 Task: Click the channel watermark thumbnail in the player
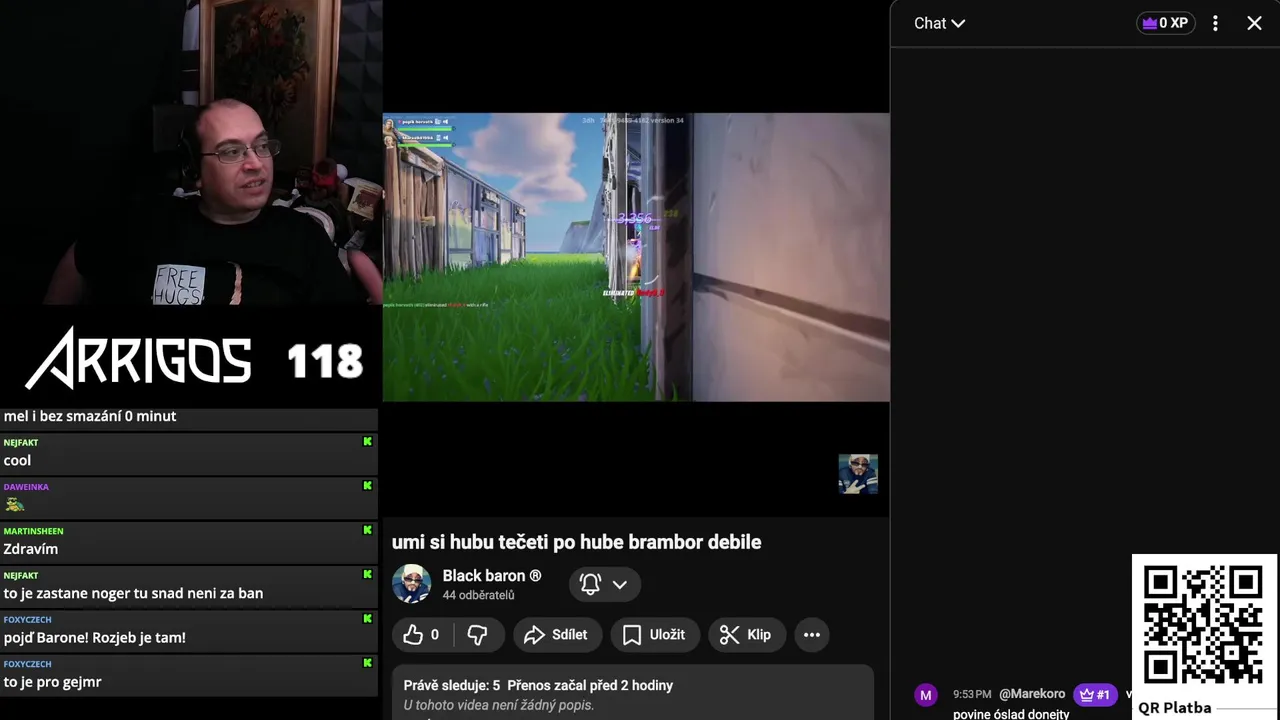[858, 474]
